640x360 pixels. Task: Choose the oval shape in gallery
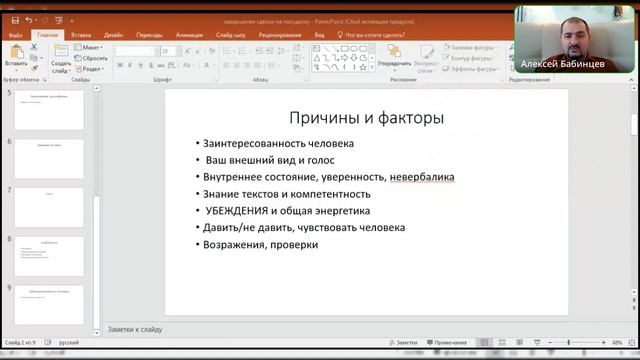coord(353,49)
